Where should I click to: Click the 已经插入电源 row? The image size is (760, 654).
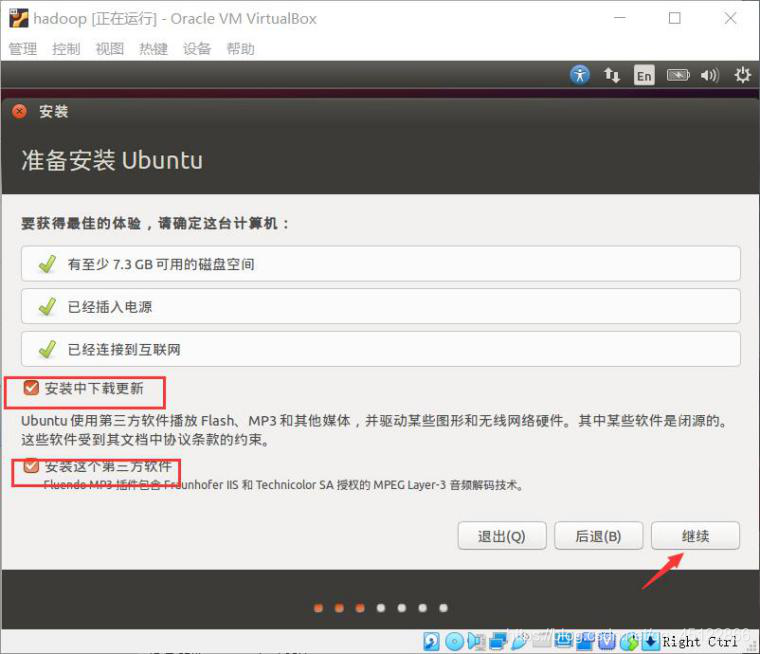[380, 306]
